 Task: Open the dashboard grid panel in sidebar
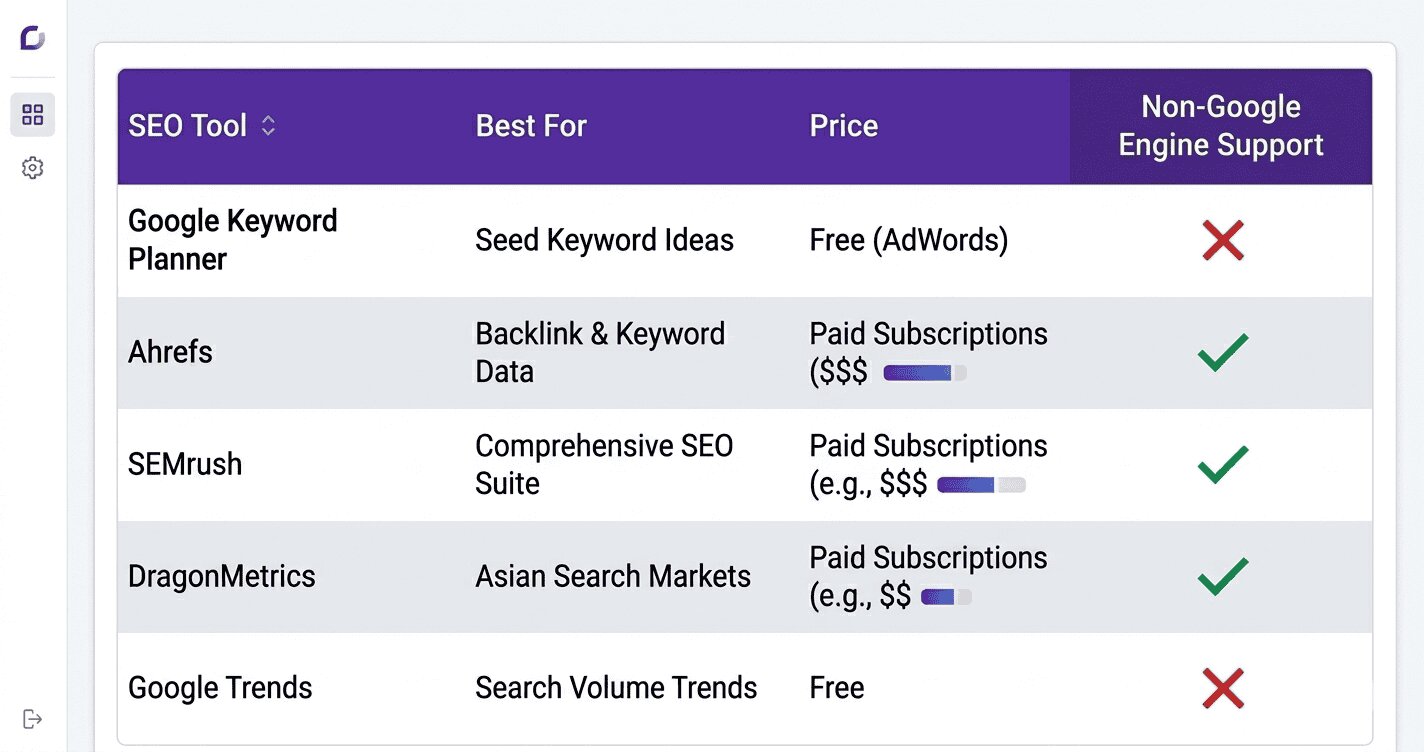(32, 115)
